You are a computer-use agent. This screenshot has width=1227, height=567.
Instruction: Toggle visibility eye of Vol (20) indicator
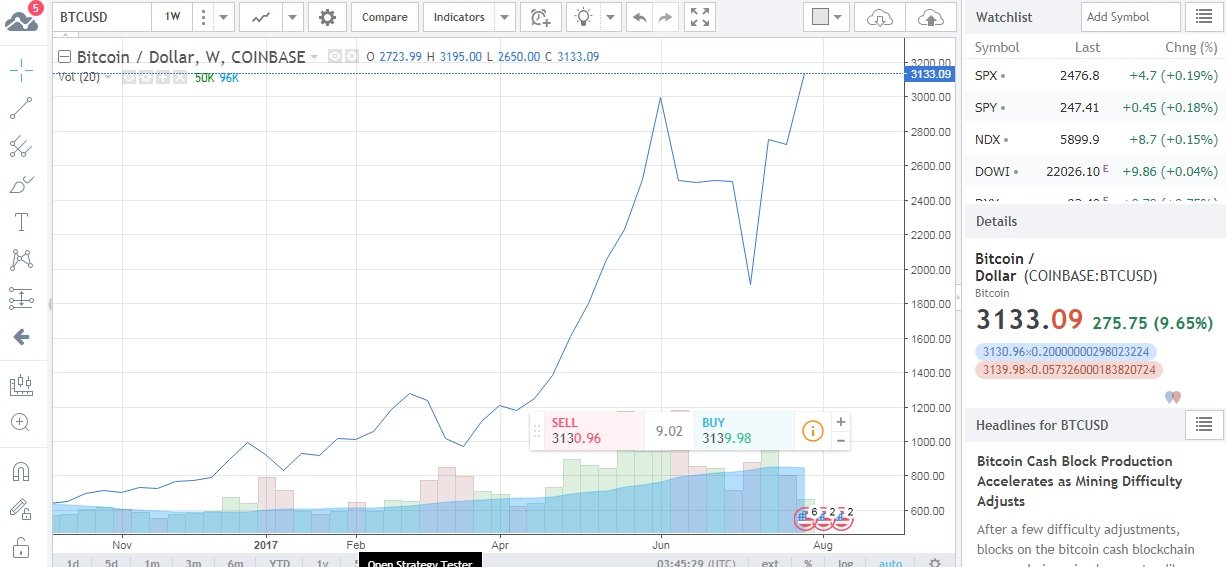pyautogui.click(x=129, y=77)
